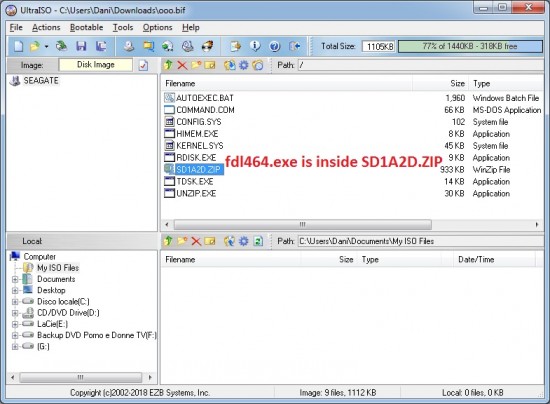Click the Disk Image type button
550x404 pixels.
[x=96, y=65]
